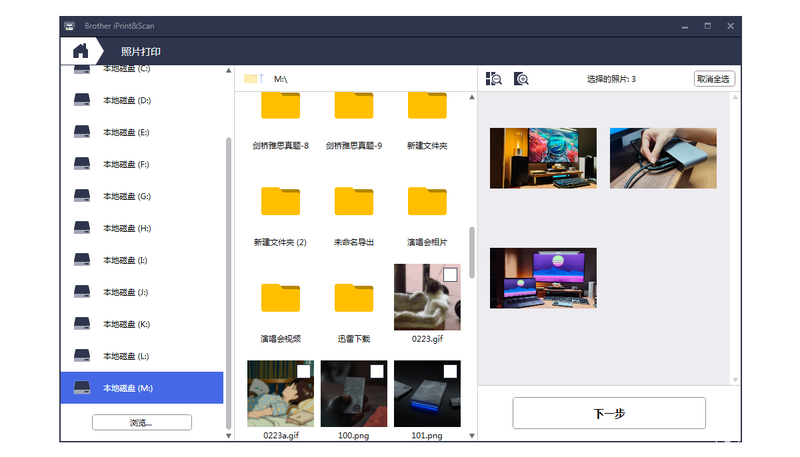Screen dimensions: 800x457
Task: Switch to thumbnail grid preview icon
Action: click(493, 79)
